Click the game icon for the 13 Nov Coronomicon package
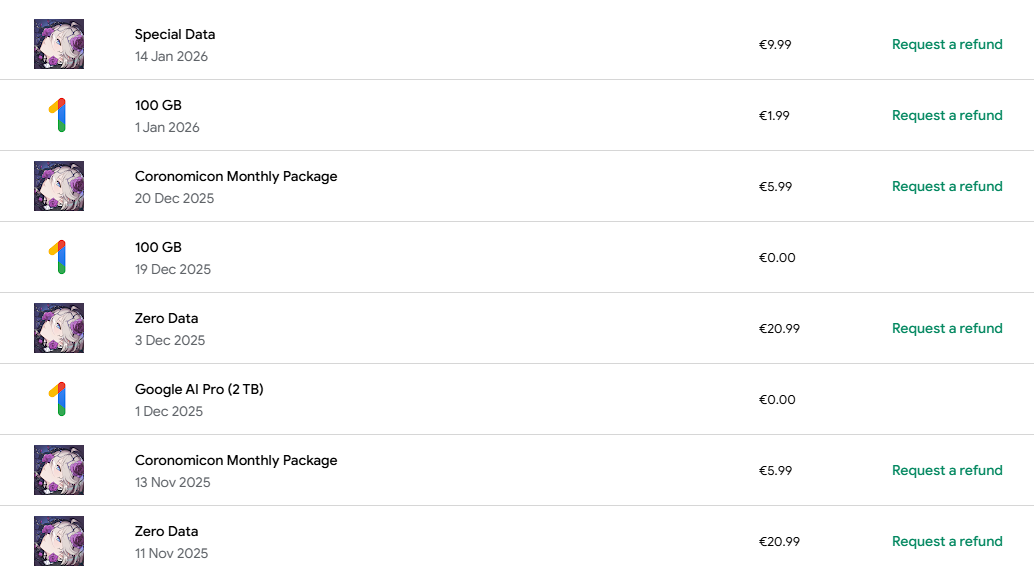 click(59, 470)
